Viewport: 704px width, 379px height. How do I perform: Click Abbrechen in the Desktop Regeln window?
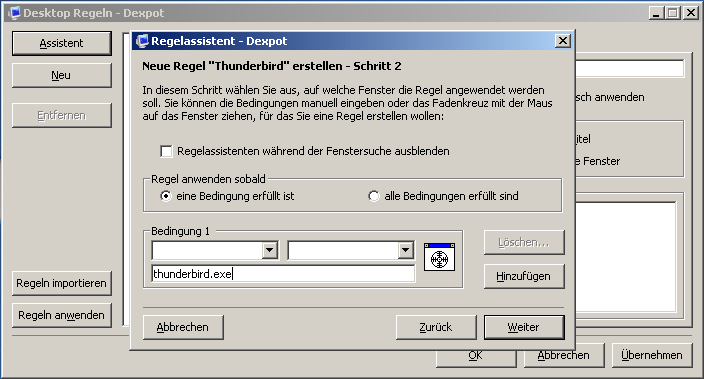pyautogui.click(x=564, y=356)
